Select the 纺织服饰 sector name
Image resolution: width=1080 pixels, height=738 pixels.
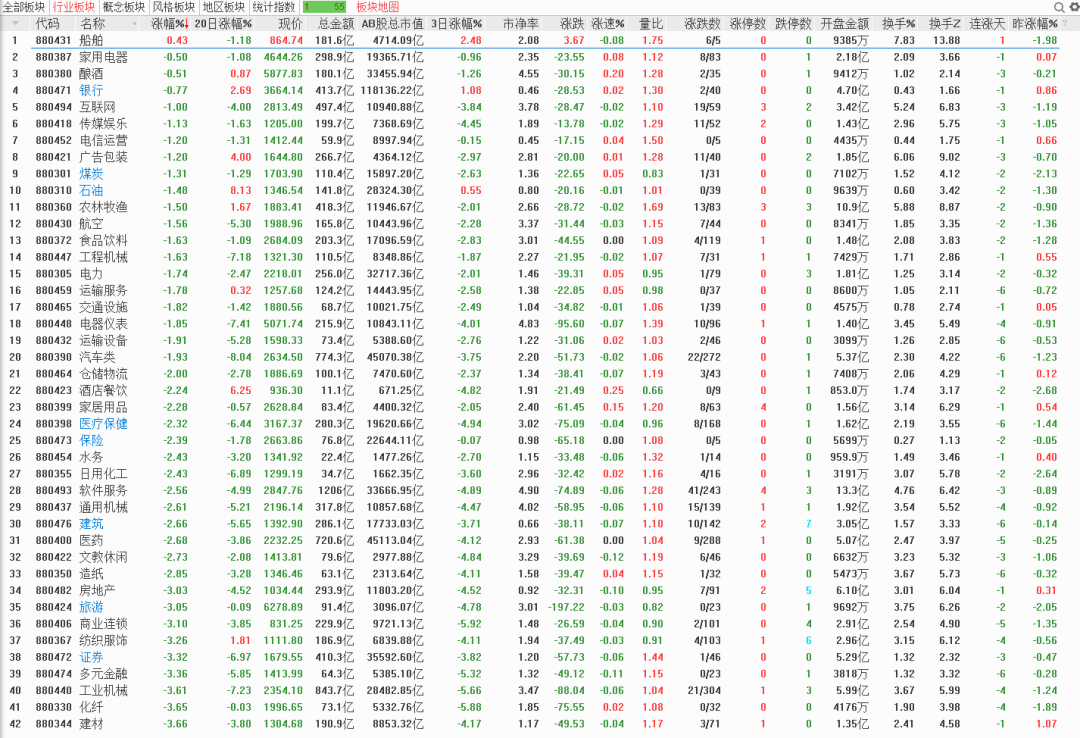click(103, 640)
